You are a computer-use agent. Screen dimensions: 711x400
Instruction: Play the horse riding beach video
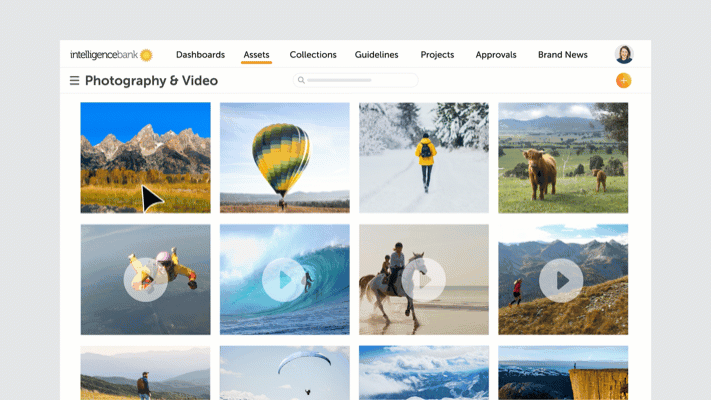[x=424, y=280]
